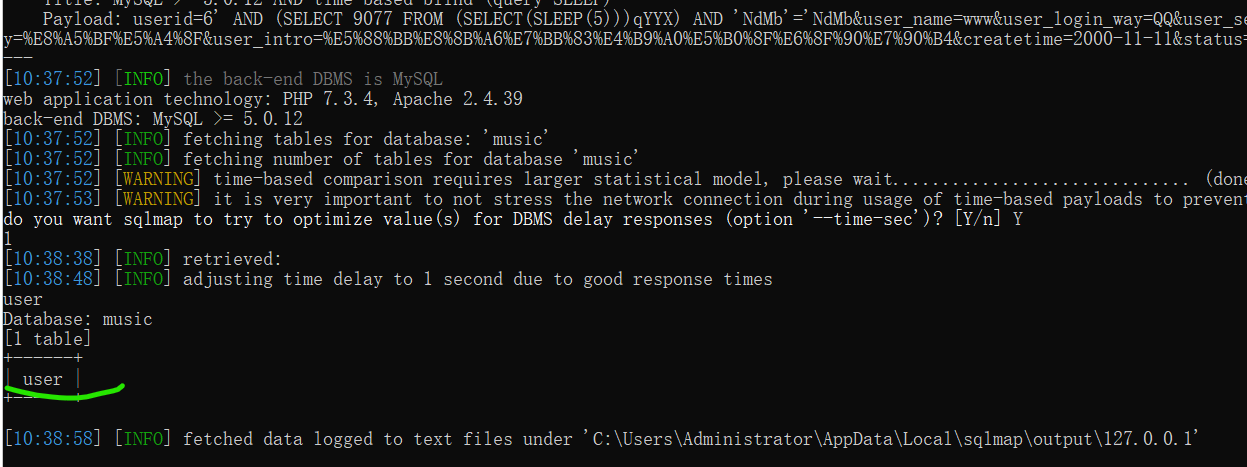1247x467 pixels.
Task: Click the 'back-end DBMS is MySQL' info line
Action: (x=312, y=79)
